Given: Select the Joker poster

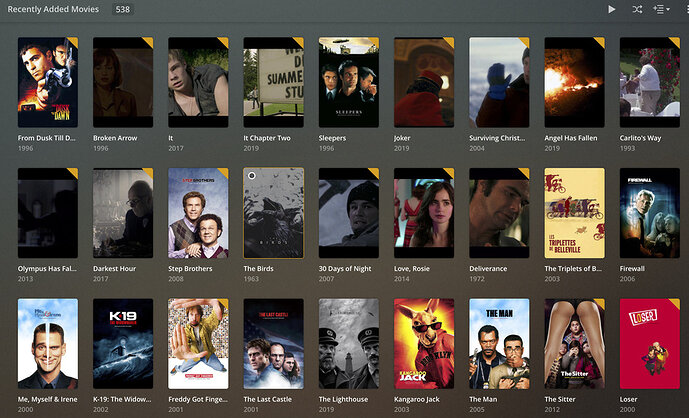Looking at the screenshot, I should [424, 82].
